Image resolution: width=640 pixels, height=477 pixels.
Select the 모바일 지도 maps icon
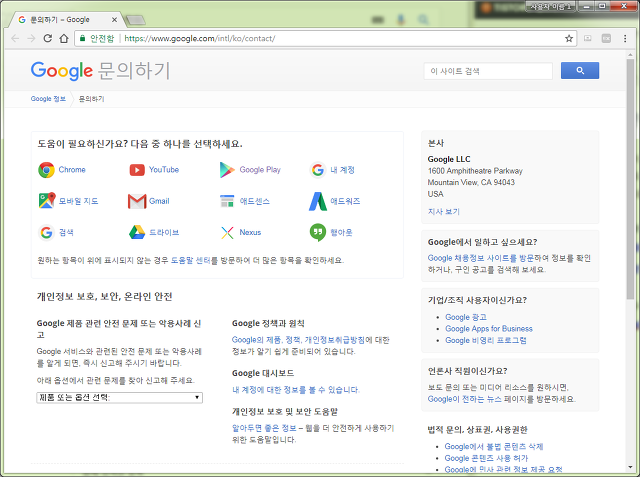[x=47, y=201]
